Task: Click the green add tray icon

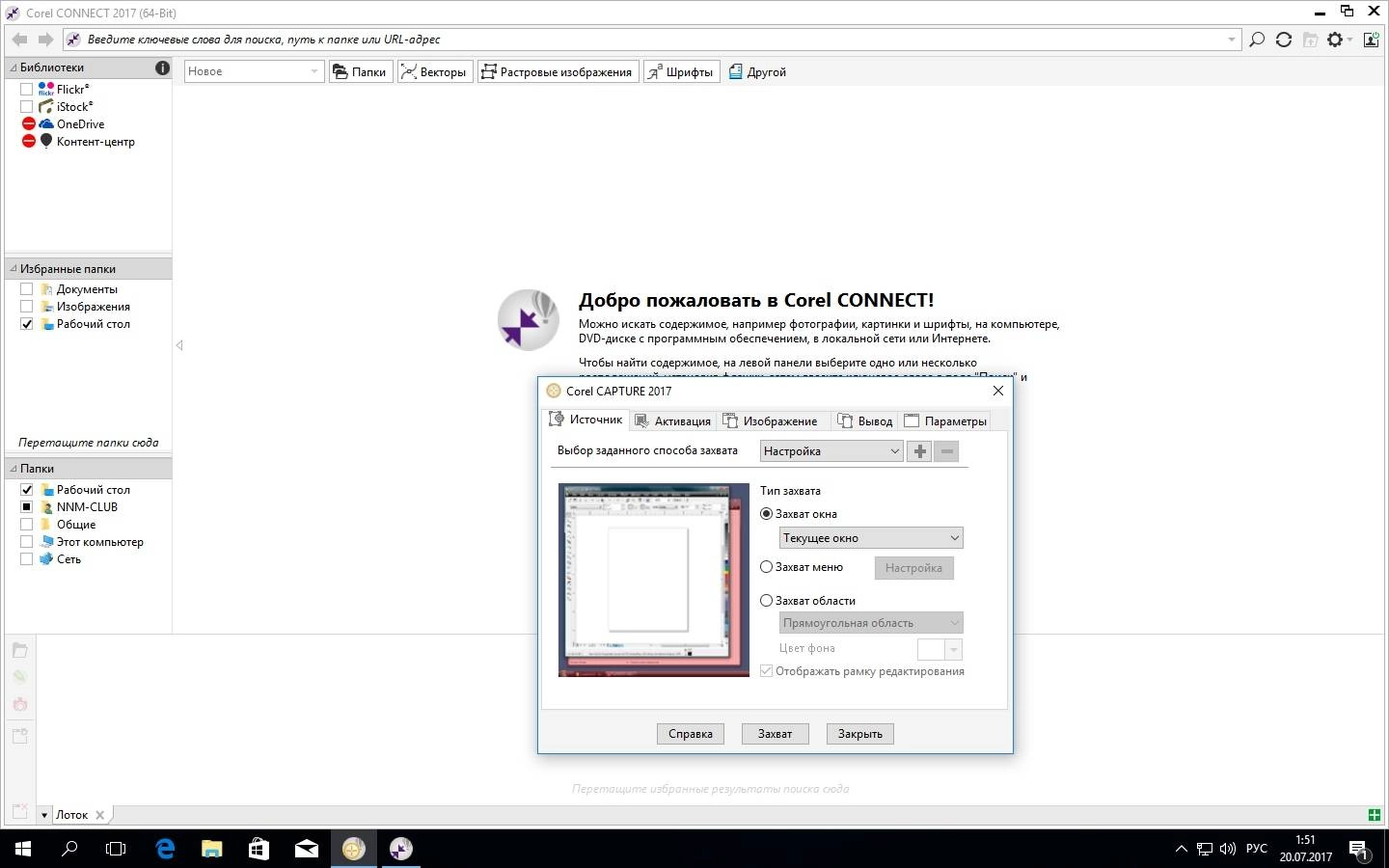Action: coord(1375,815)
